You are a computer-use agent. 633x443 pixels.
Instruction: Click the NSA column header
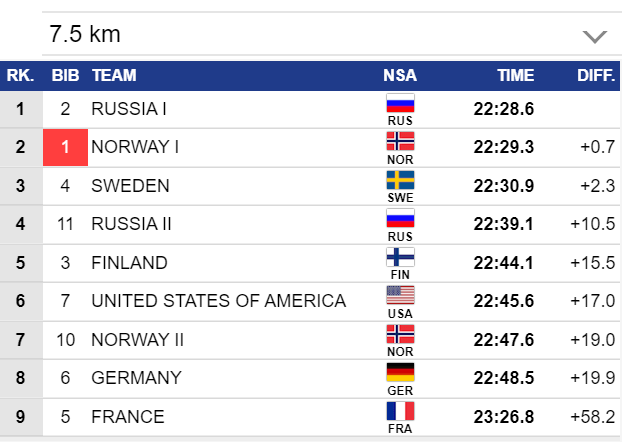point(400,75)
